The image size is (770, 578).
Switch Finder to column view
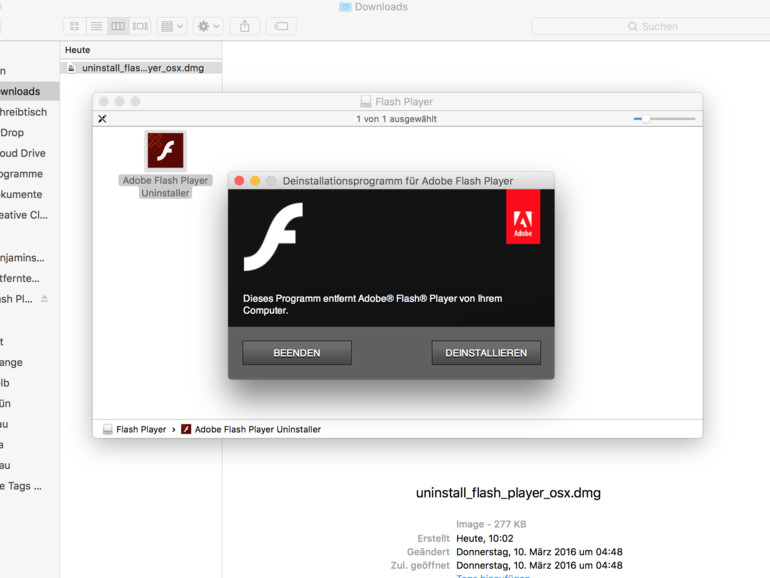[118, 26]
